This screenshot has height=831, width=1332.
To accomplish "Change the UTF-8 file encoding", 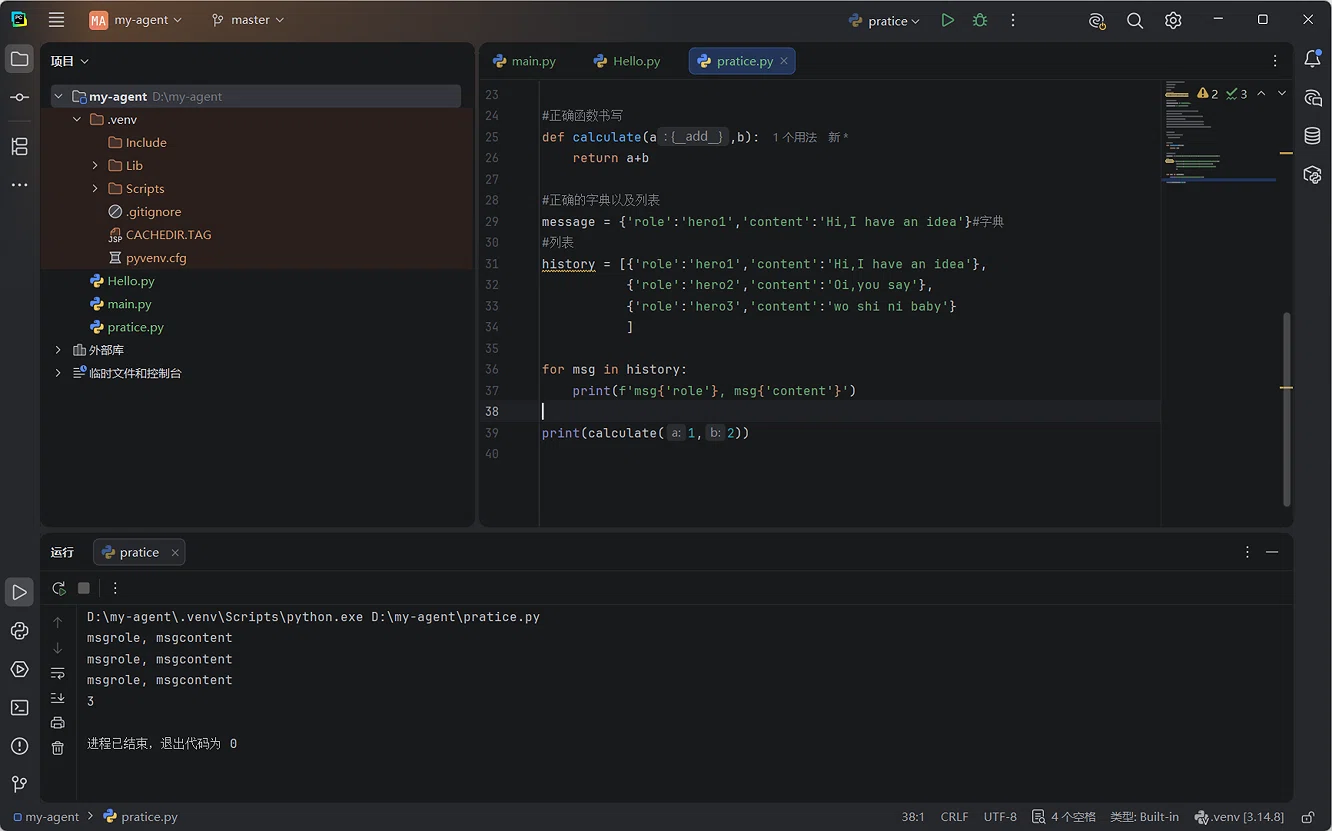I will pyautogui.click(x=1000, y=817).
